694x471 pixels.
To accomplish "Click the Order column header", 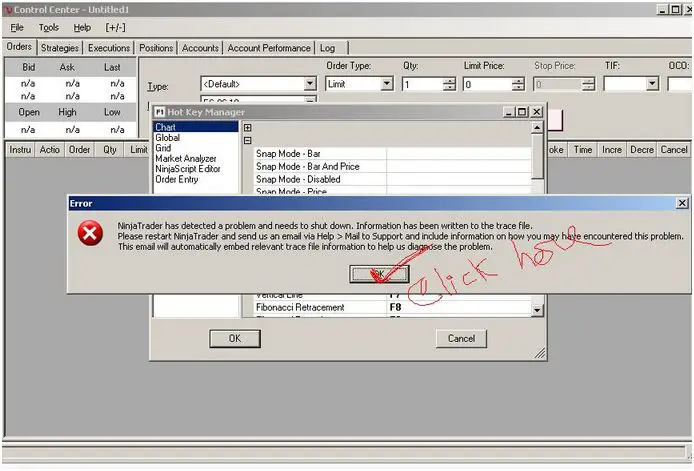I will (79, 150).
